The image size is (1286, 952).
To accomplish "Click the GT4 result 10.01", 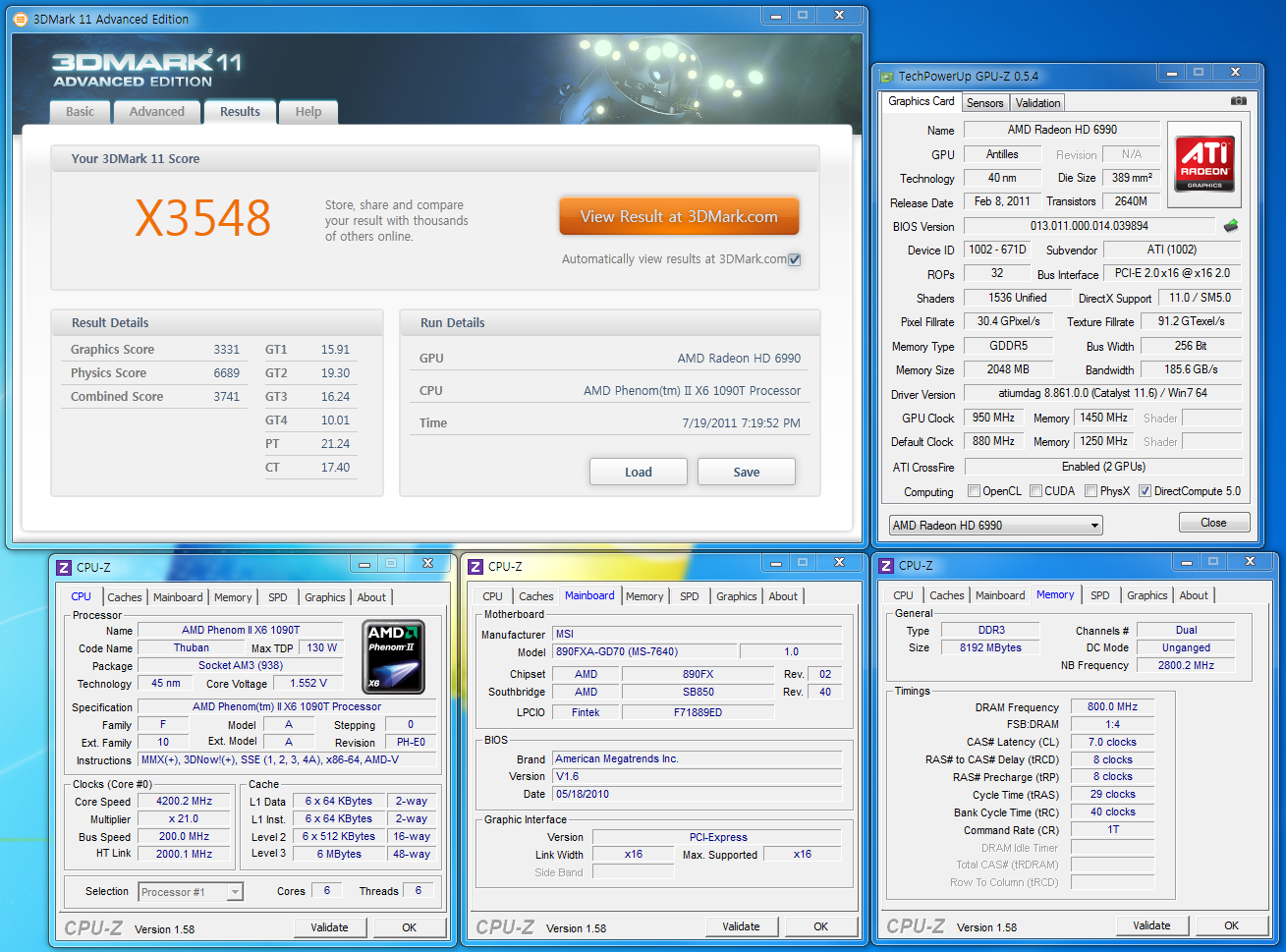I will click(x=335, y=420).
